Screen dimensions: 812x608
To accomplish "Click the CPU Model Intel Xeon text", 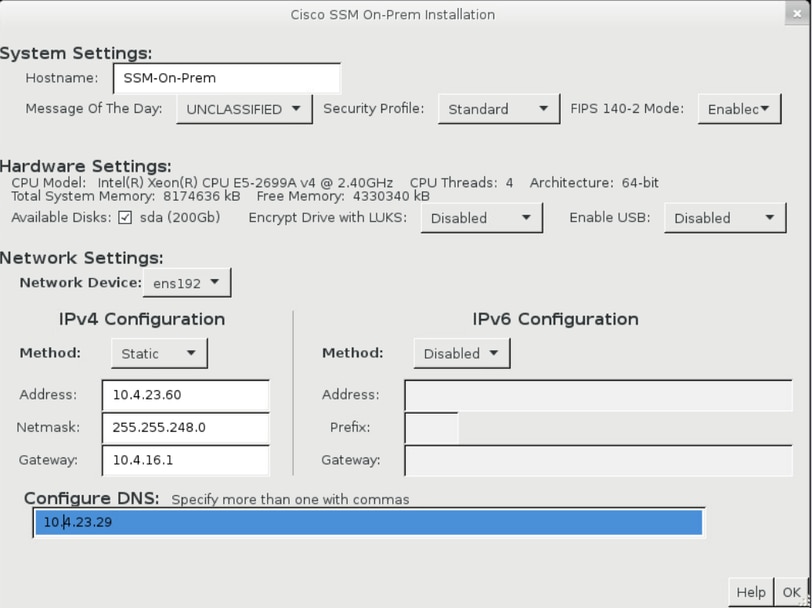I will tap(202, 183).
